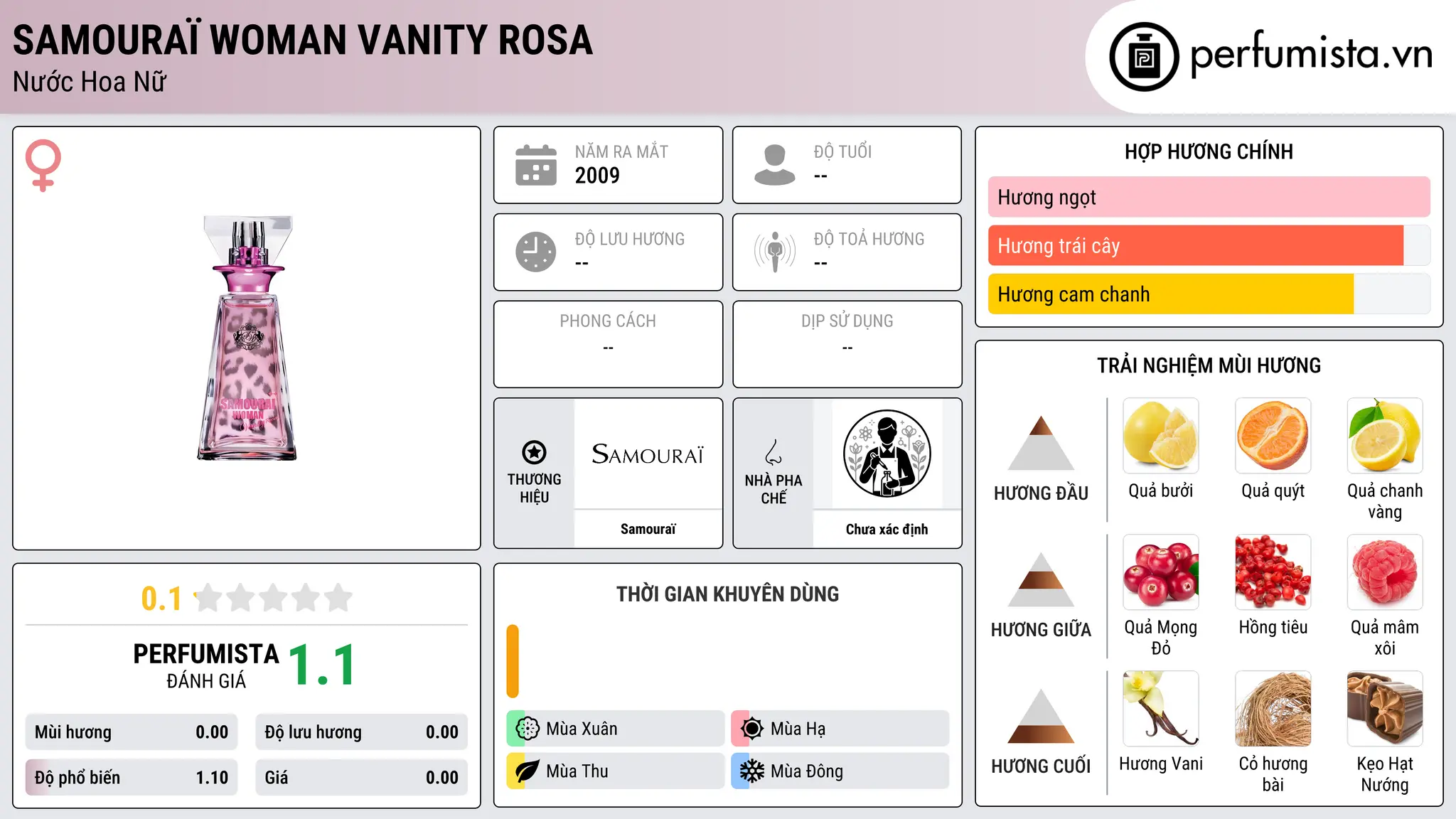Image resolution: width=1456 pixels, height=819 pixels.
Task: Click the Nước Hoa Nữ subtitle
Action: pyautogui.click(x=90, y=82)
